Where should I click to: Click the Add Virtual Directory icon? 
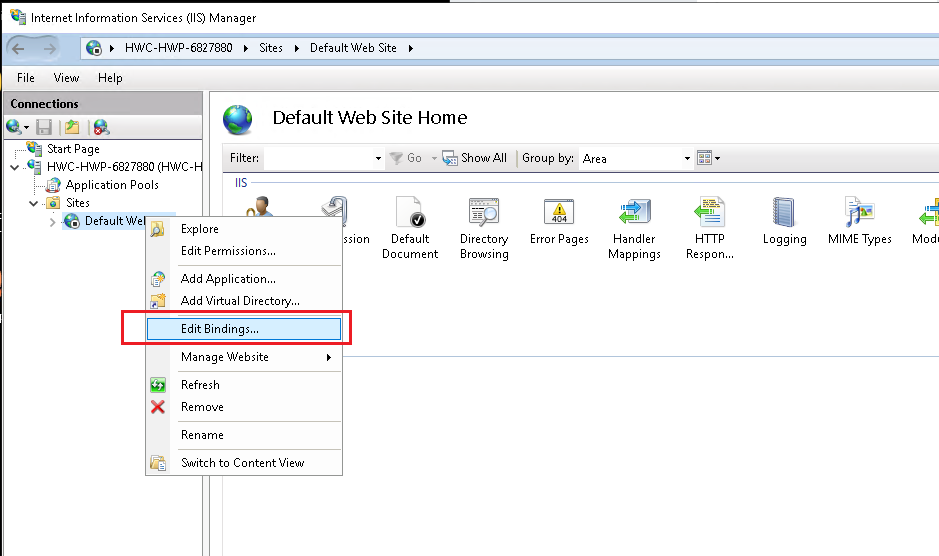click(157, 301)
